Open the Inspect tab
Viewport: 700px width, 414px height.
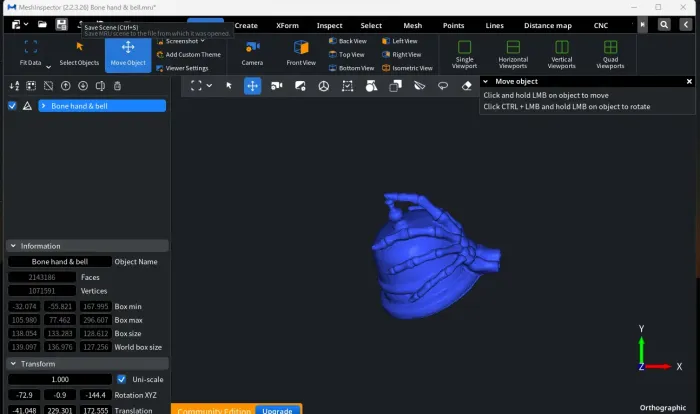pos(329,25)
